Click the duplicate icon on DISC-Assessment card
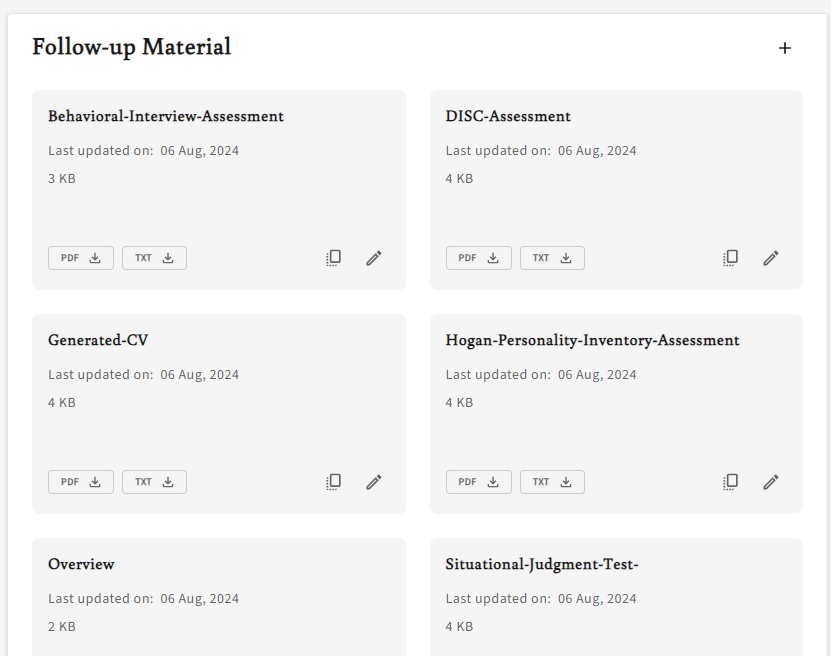This screenshot has width=831, height=656. 730,257
